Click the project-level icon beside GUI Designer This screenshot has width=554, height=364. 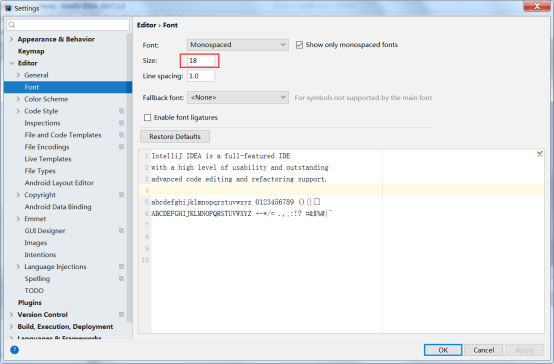tap(121, 231)
